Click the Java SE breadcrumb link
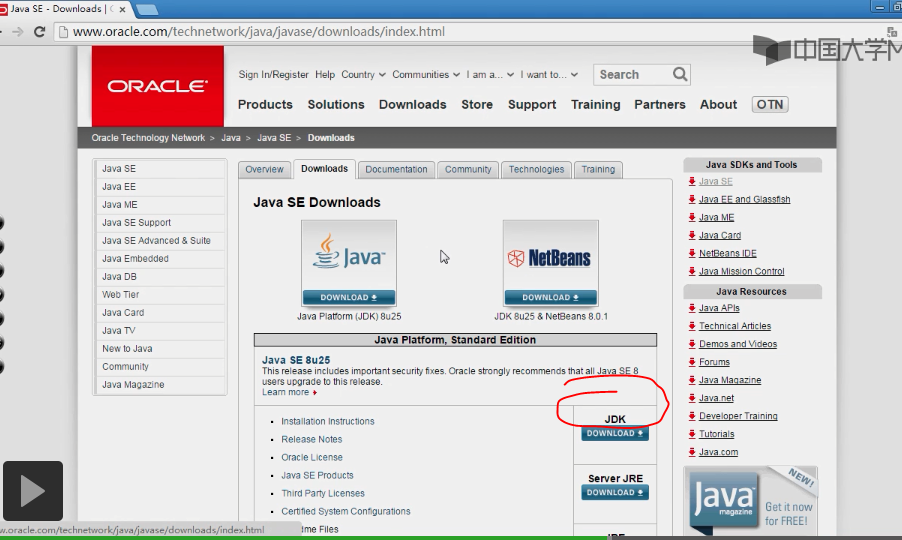The height and width of the screenshot is (540, 902). [274, 138]
